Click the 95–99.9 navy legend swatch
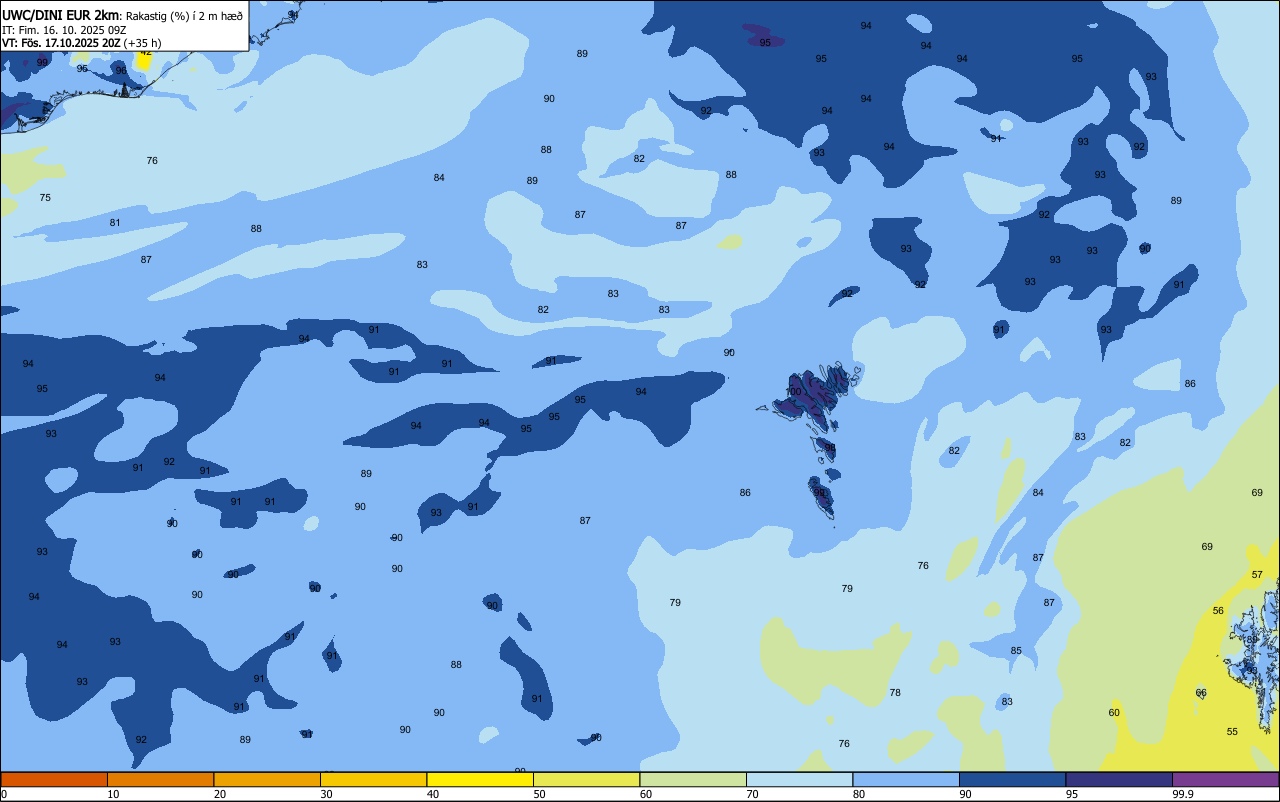The height and width of the screenshot is (802, 1280). tap(1119, 779)
